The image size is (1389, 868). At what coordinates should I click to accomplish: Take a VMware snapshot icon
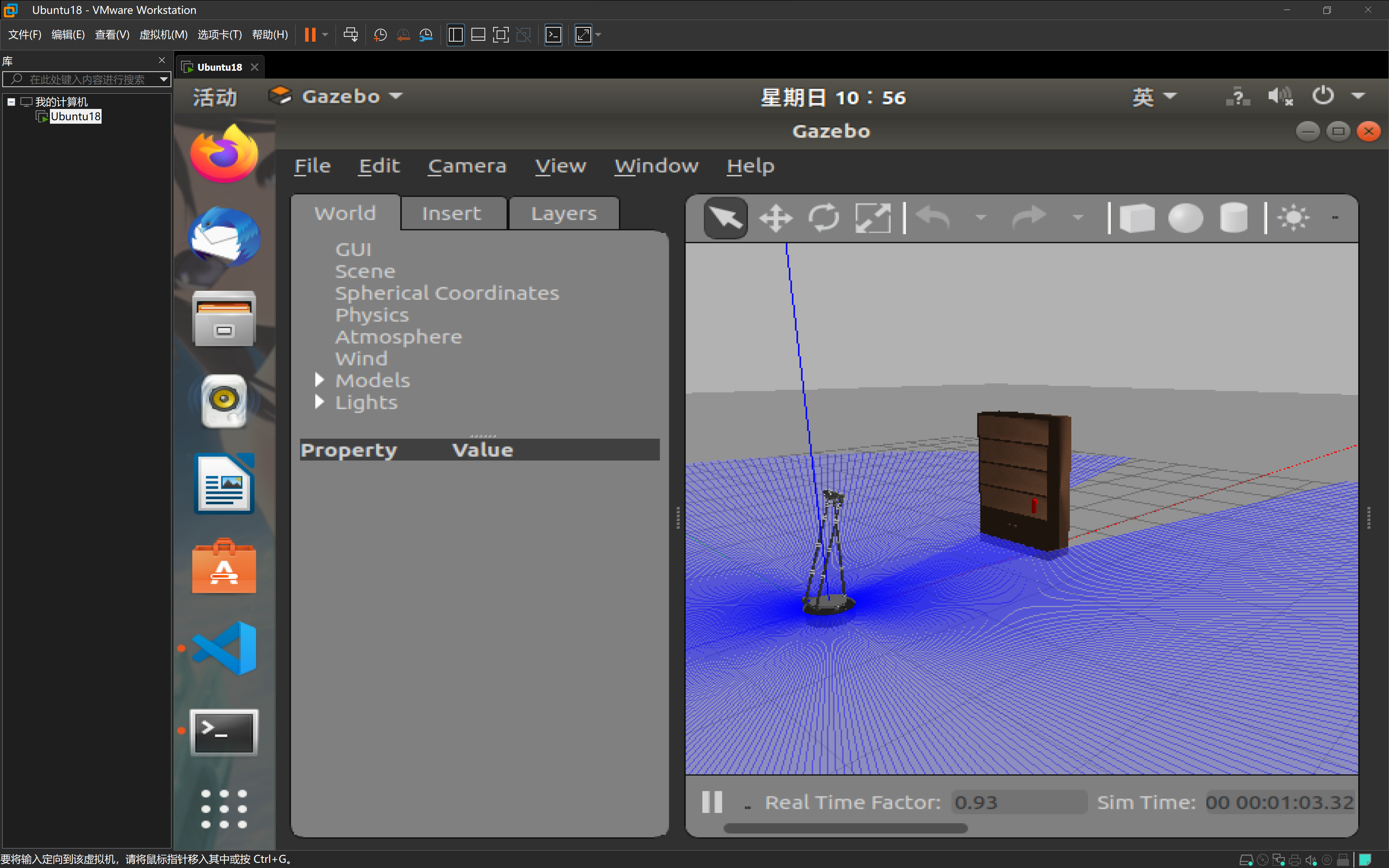pyautogui.click(x=380, y=34)
